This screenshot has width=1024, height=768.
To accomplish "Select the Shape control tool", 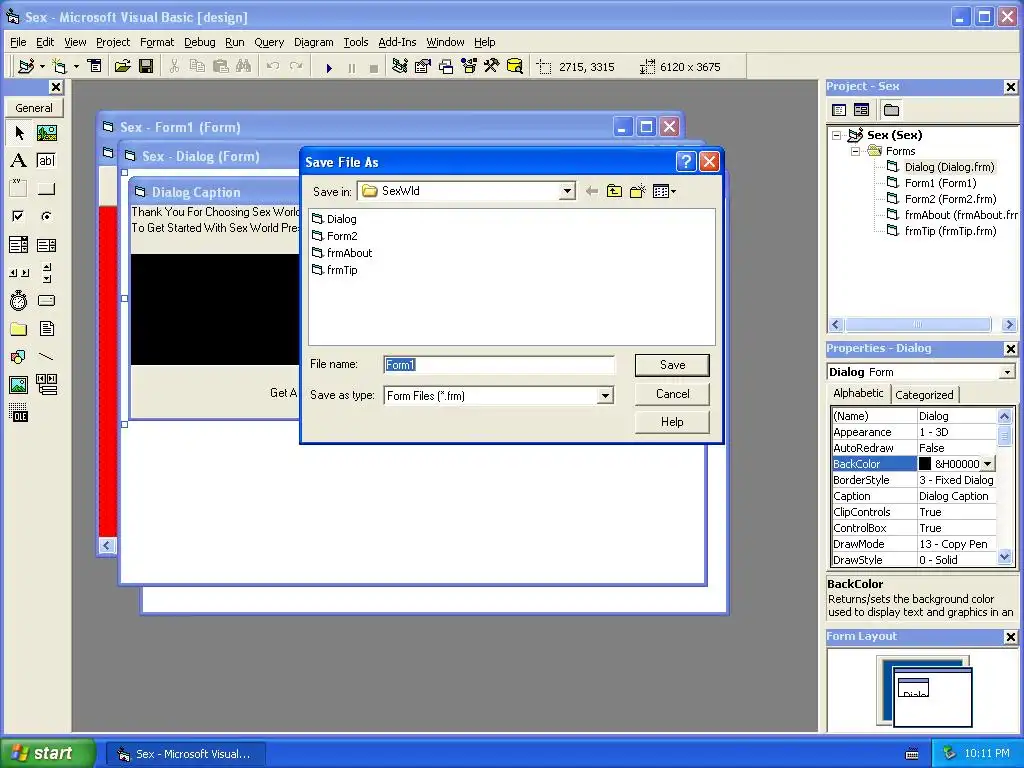I will coord(19,357).
